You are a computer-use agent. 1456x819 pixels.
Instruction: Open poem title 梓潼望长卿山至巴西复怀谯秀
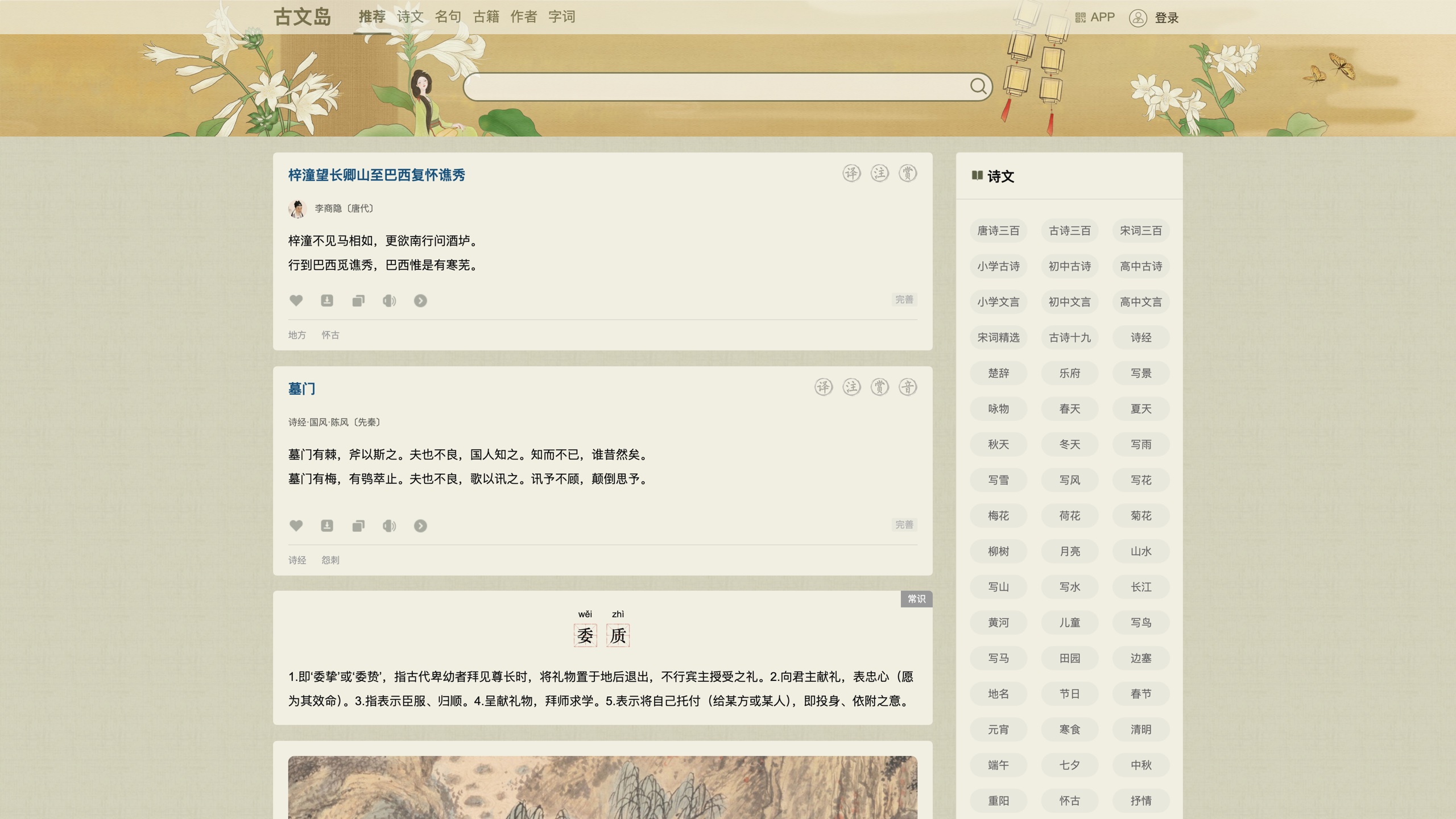377,175
